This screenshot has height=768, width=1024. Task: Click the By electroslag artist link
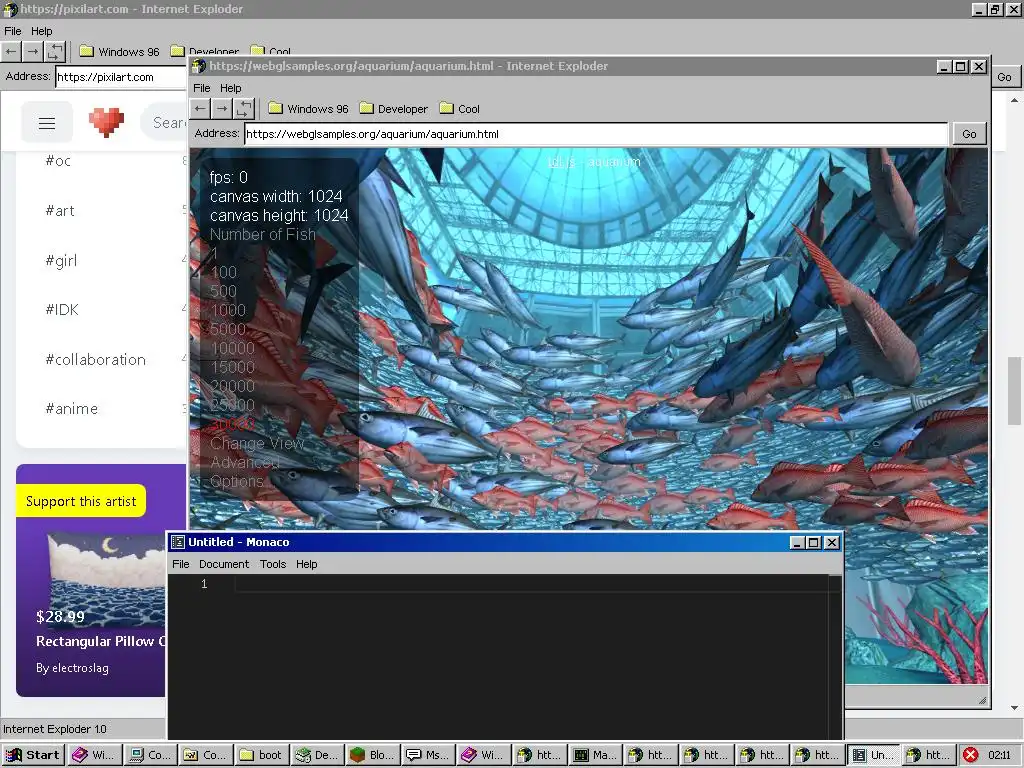point(72,668)
